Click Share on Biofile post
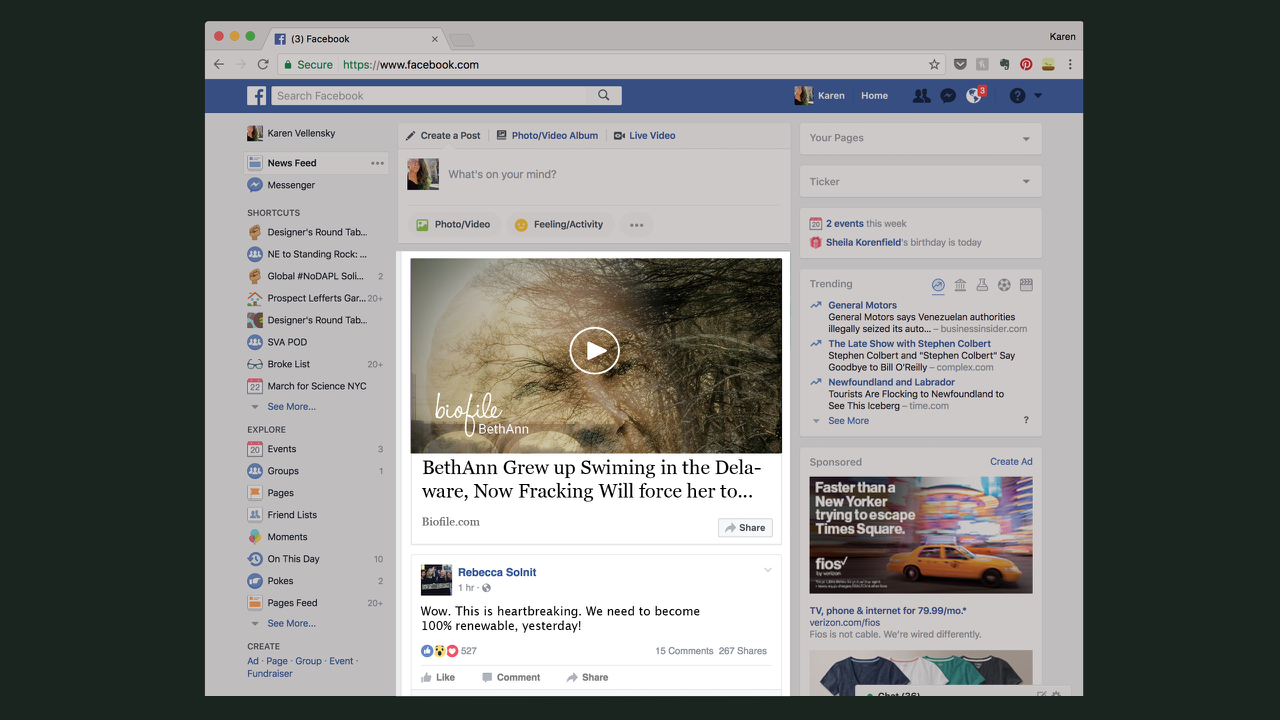This screenshot has width=1280, height=720. pyautogui.click(x=745, y=528)
